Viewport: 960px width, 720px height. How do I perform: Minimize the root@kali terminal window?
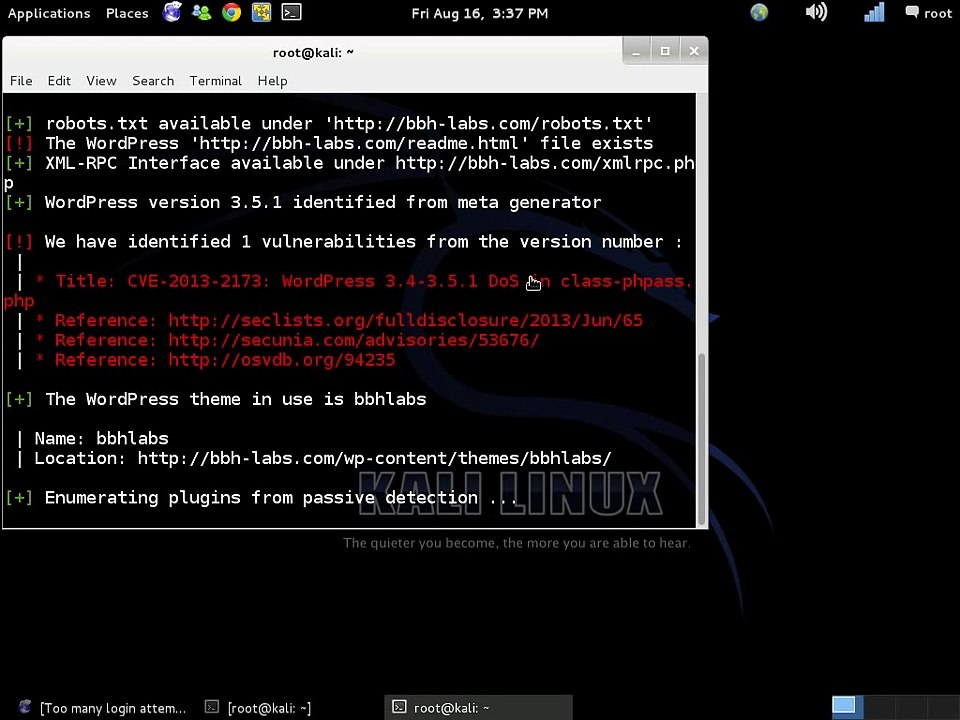tap(637, 51)
